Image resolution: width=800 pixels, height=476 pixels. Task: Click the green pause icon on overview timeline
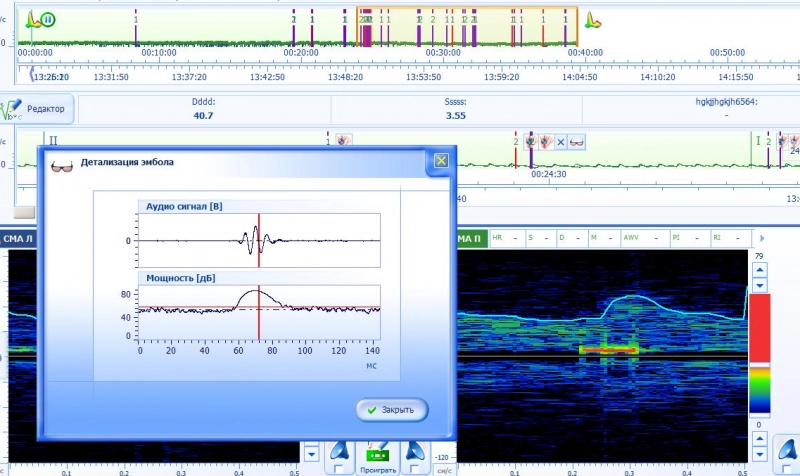point(49,19)
